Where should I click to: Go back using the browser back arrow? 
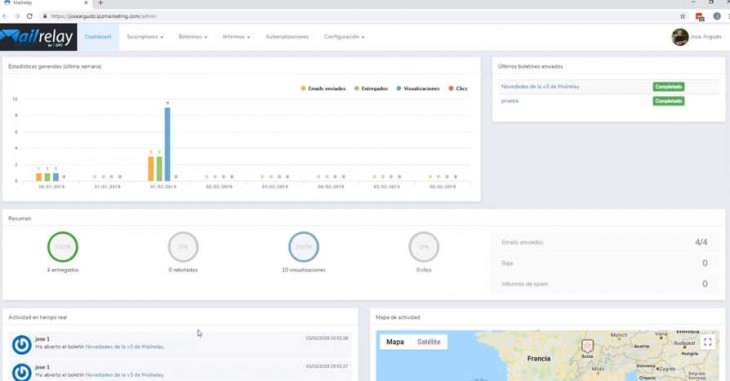(x=5, y=16)
